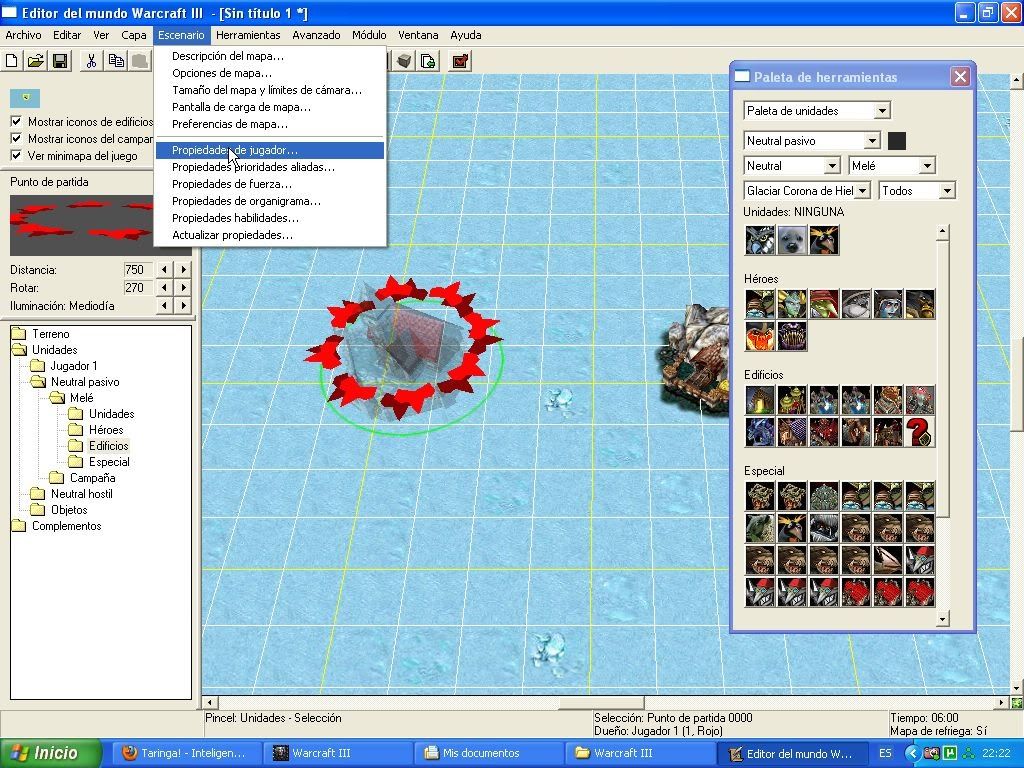
Task: Select the gray spiky egg icon in Especial
Action: pos(824,496)
